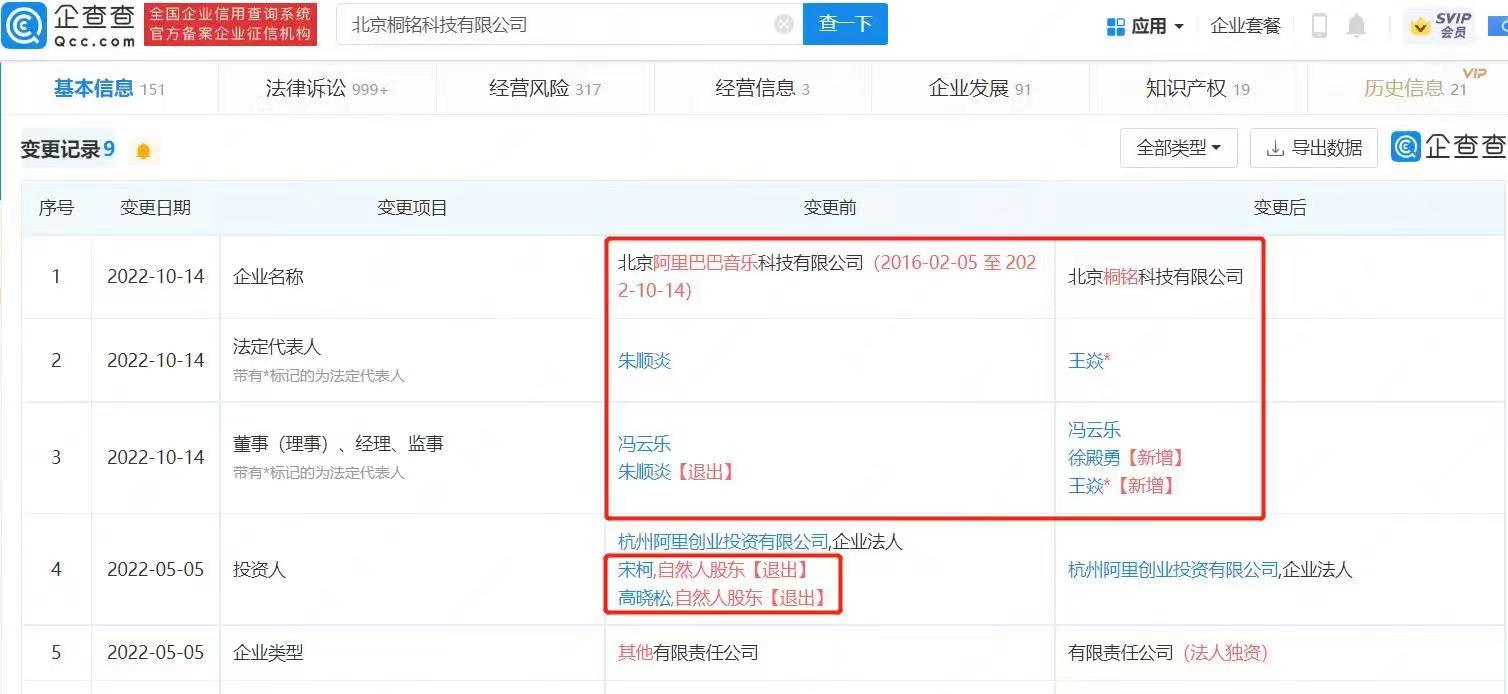Click the 2022-05-05 date in row 4
This screenshot has width=1508, height=694.
(155, 570)
